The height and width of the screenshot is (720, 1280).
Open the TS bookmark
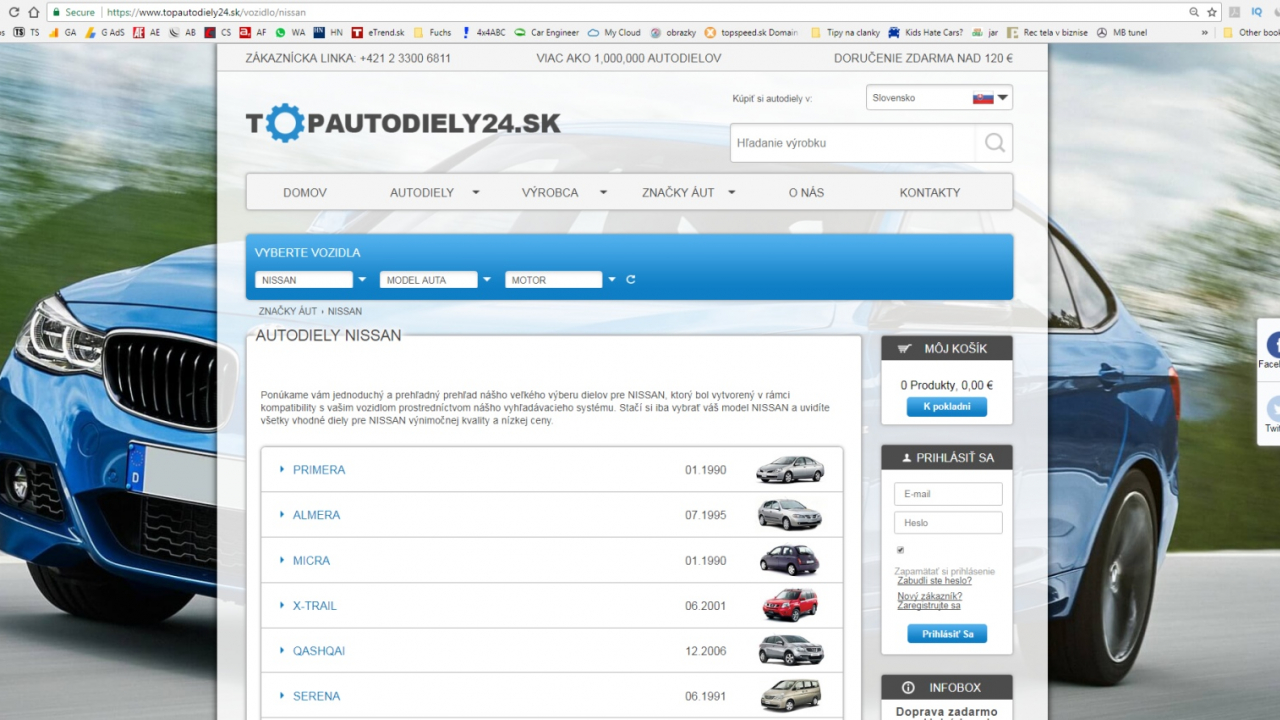point(28,32)
